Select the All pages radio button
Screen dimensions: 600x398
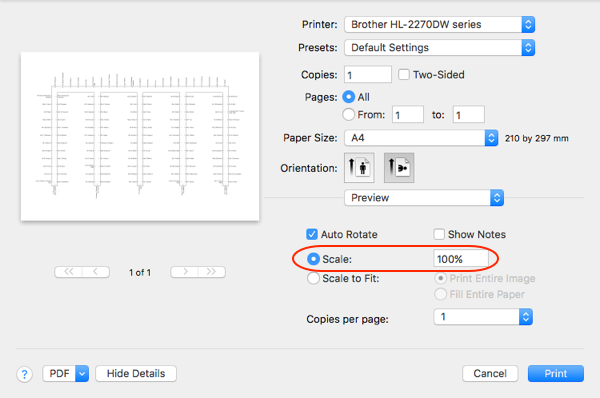[349, 97]
